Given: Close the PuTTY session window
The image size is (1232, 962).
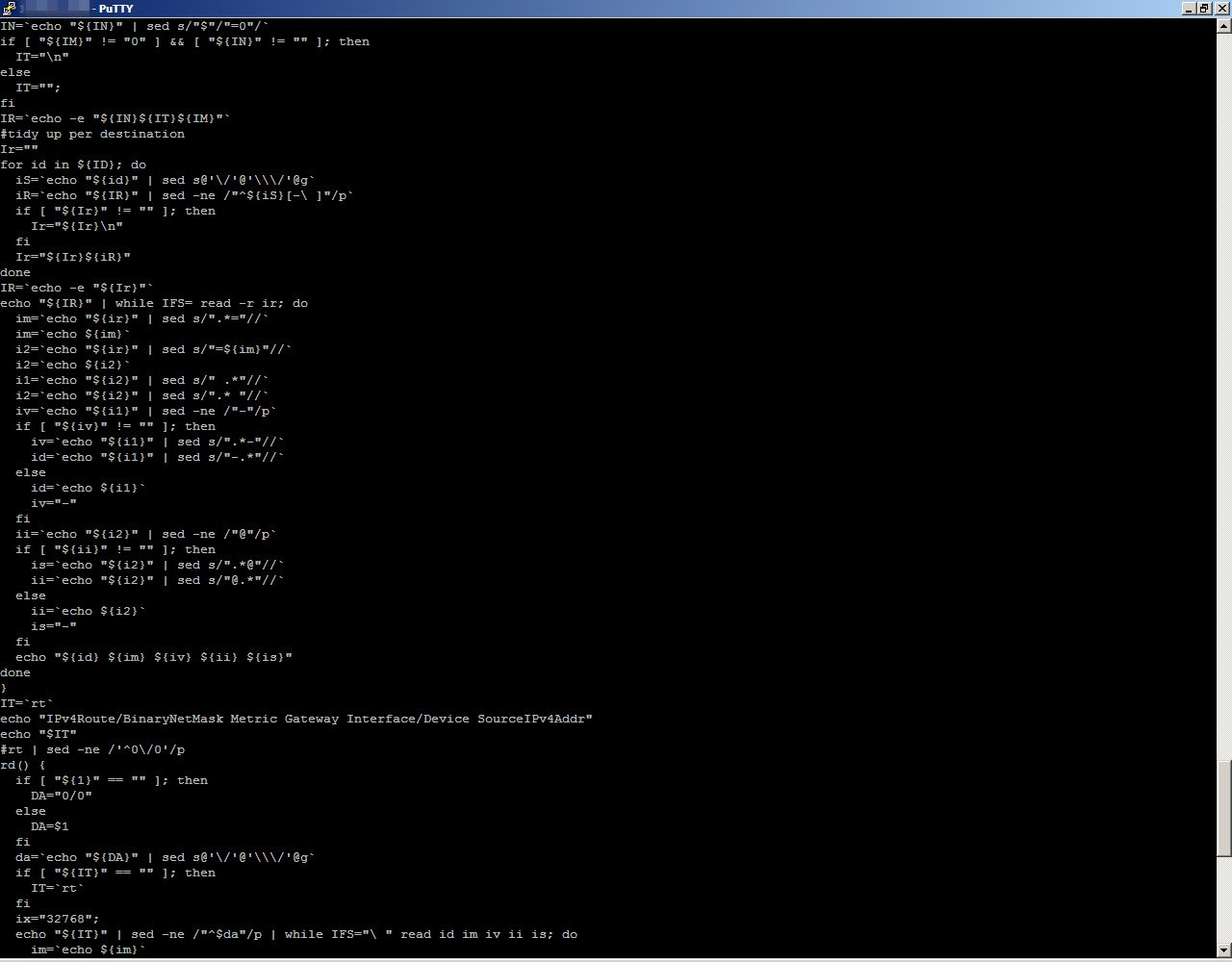Looking at the screenshot, I should coord(1220,9).
